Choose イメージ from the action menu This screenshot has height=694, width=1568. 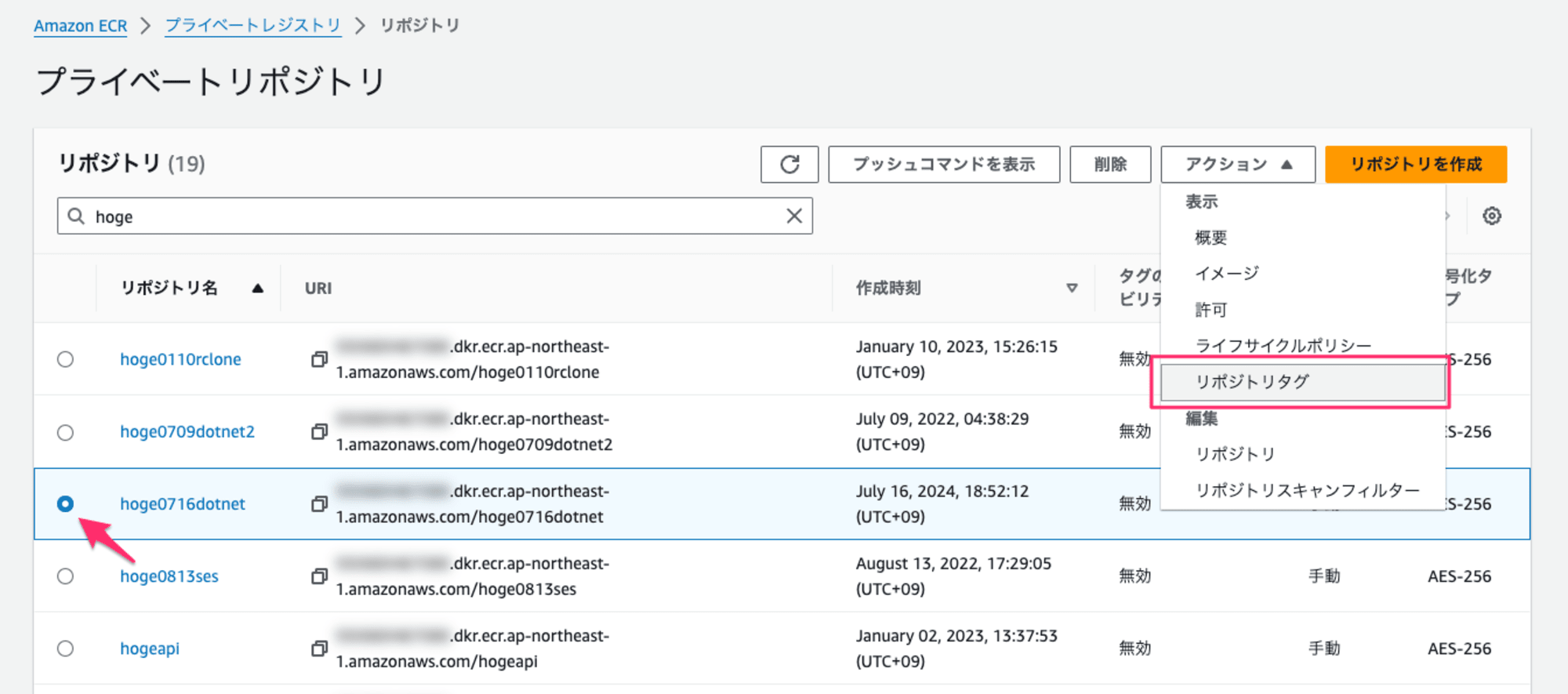tap(1303, 274)
